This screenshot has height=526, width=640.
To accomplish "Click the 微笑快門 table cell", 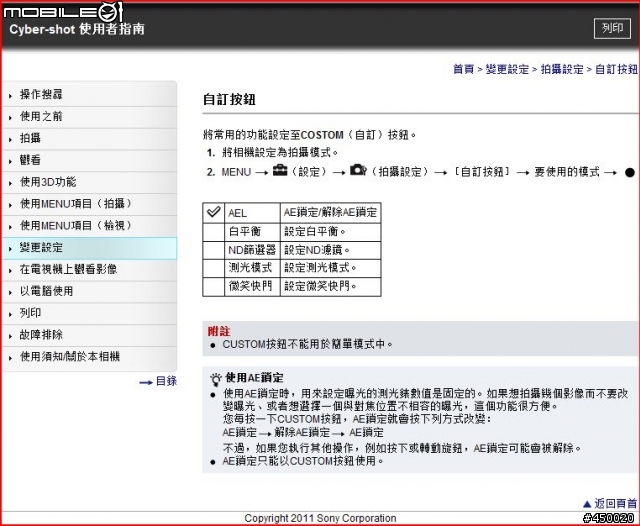I will pos(252,286).
